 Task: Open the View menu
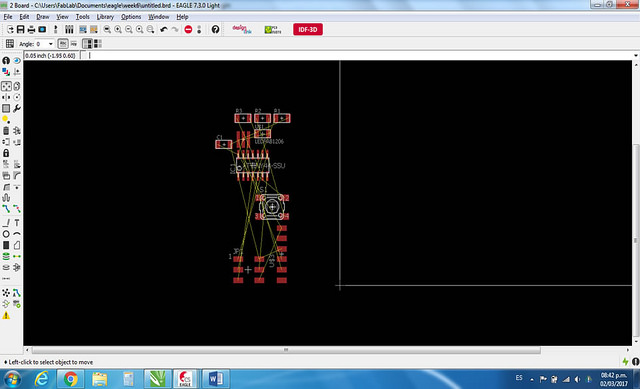point(62,17)
